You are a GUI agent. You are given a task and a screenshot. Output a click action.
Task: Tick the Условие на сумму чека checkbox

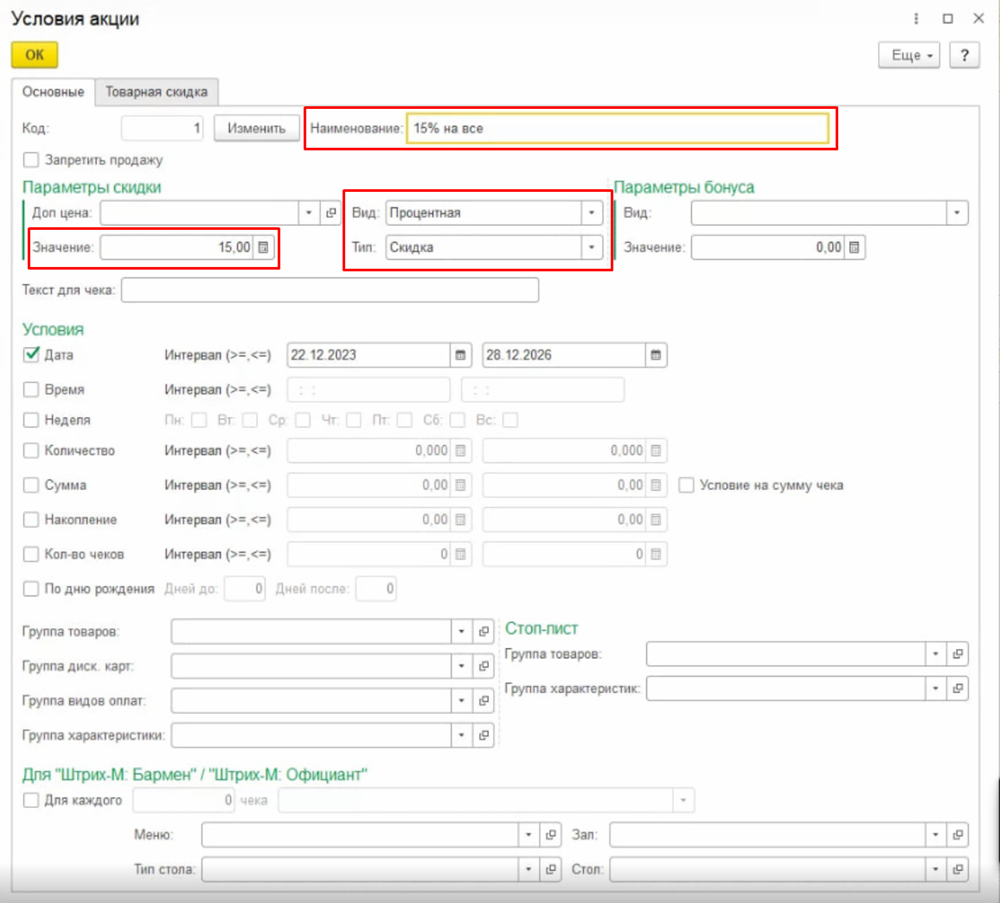point(687,485)
